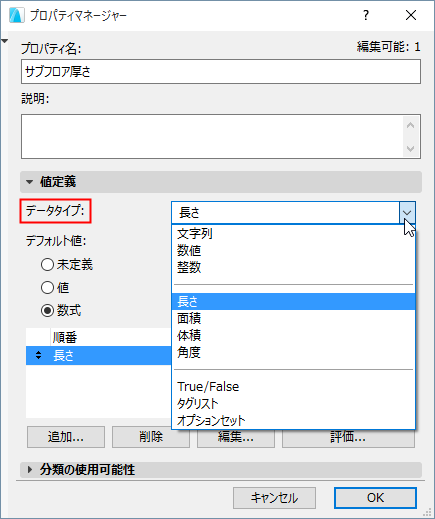Viewport: 435px width, 519px height.
Task: Click the データタイプ: label
Action: tap(55, 211)
